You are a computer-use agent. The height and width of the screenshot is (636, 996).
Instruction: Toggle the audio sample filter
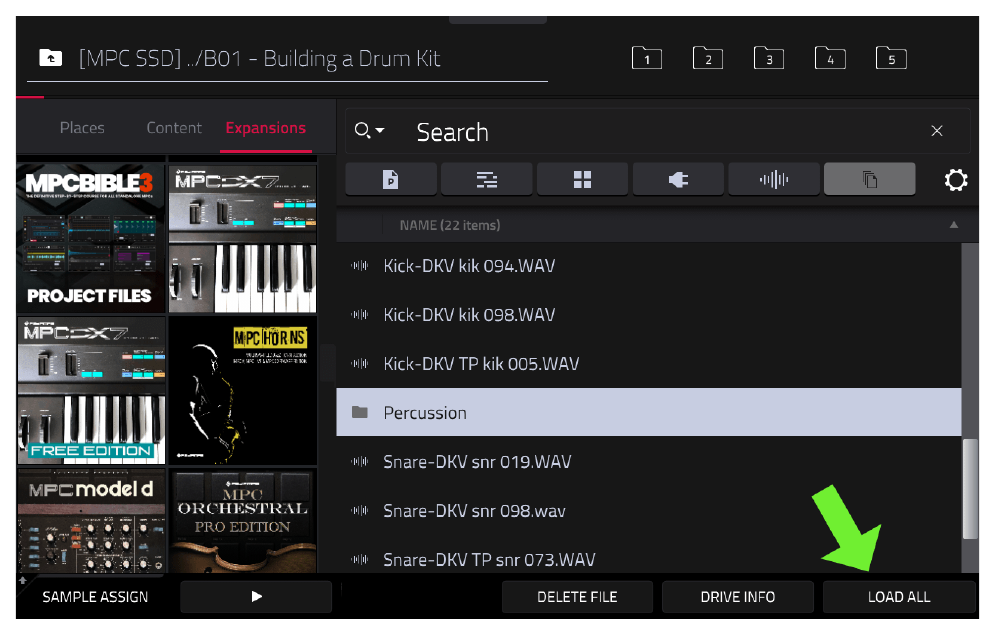[774, 179]
